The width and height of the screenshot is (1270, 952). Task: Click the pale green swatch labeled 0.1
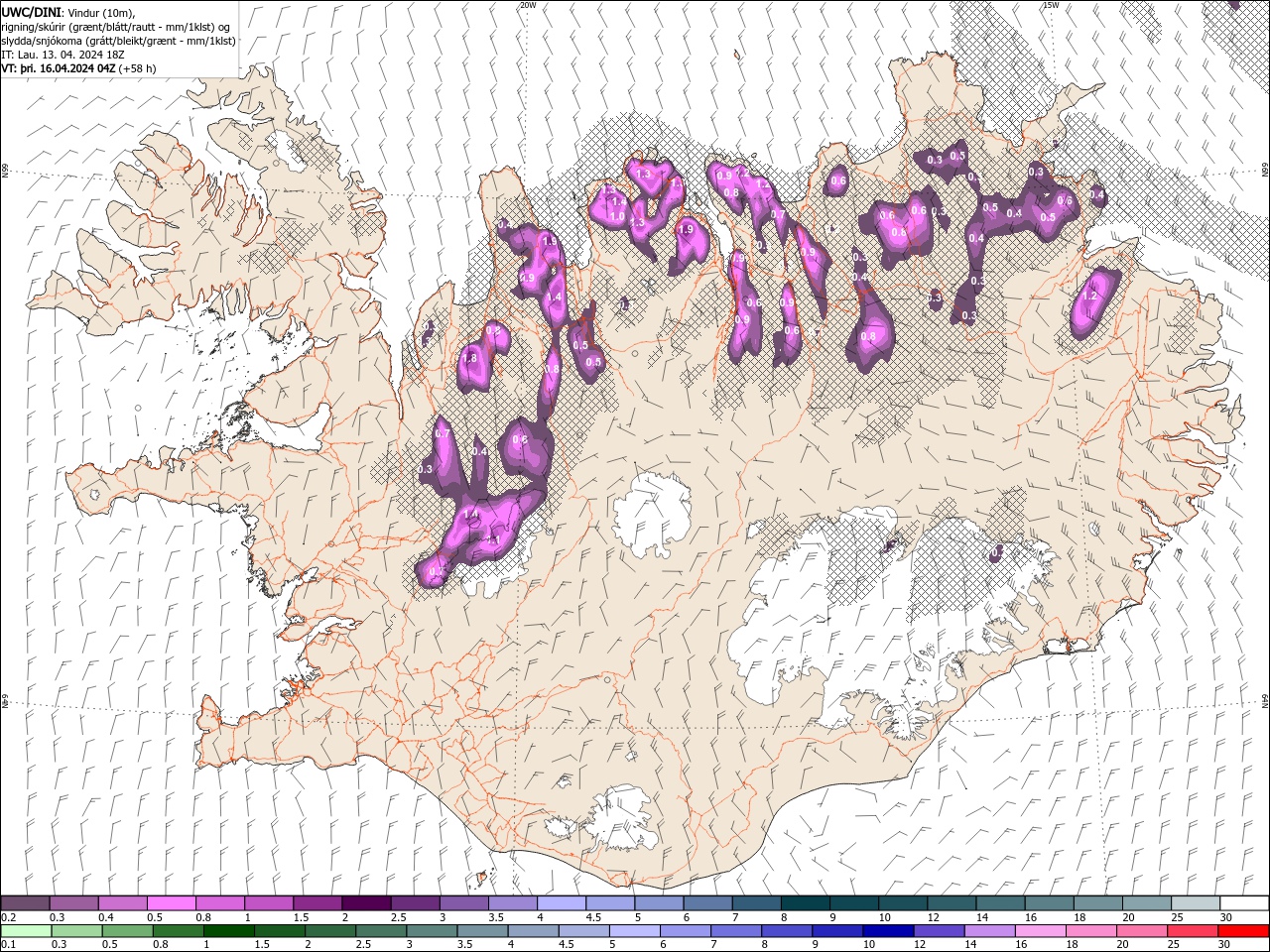click(25, 931)
